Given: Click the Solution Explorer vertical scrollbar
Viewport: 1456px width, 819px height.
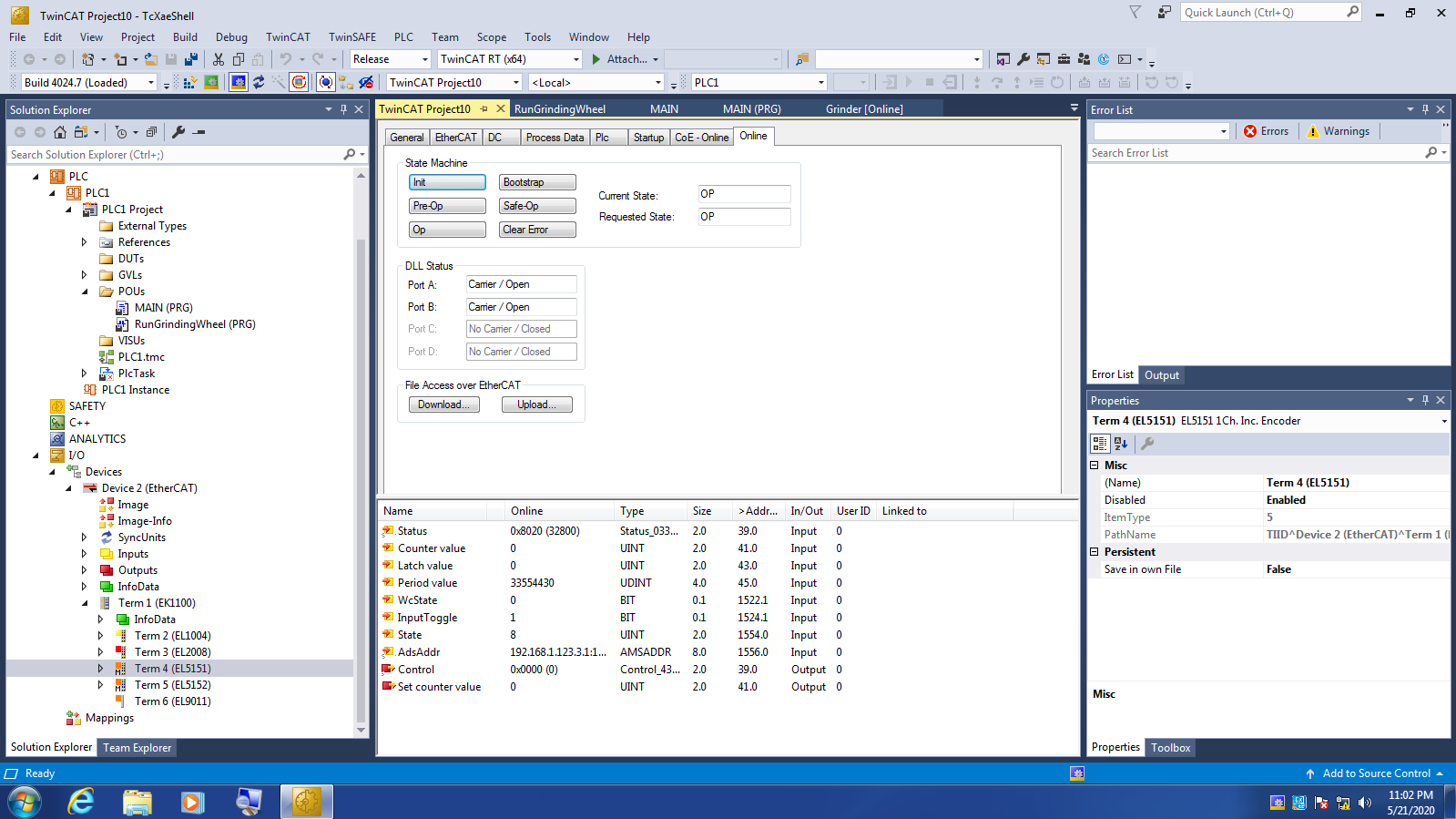Looking at the screenshot, I should click(x=361, y=483).
